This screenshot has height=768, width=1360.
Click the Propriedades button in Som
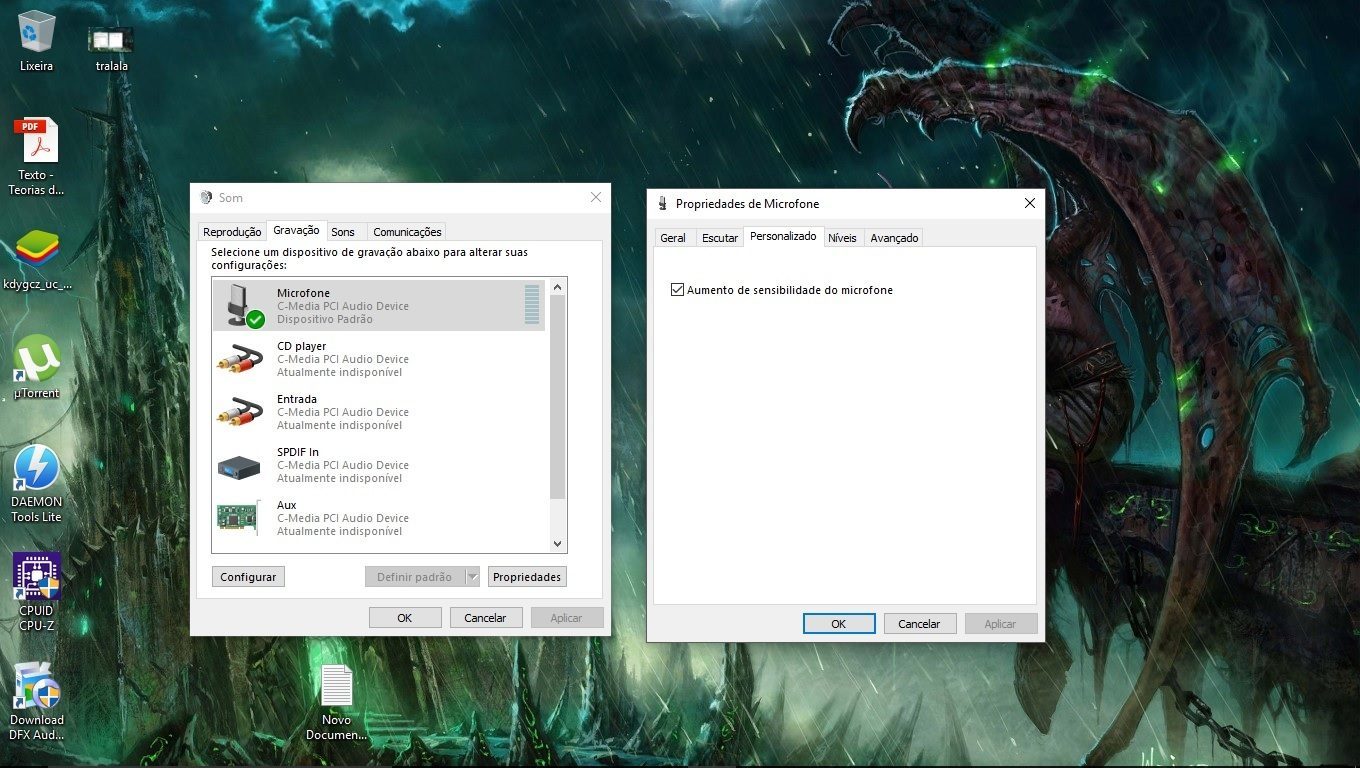tap(527, 577)
